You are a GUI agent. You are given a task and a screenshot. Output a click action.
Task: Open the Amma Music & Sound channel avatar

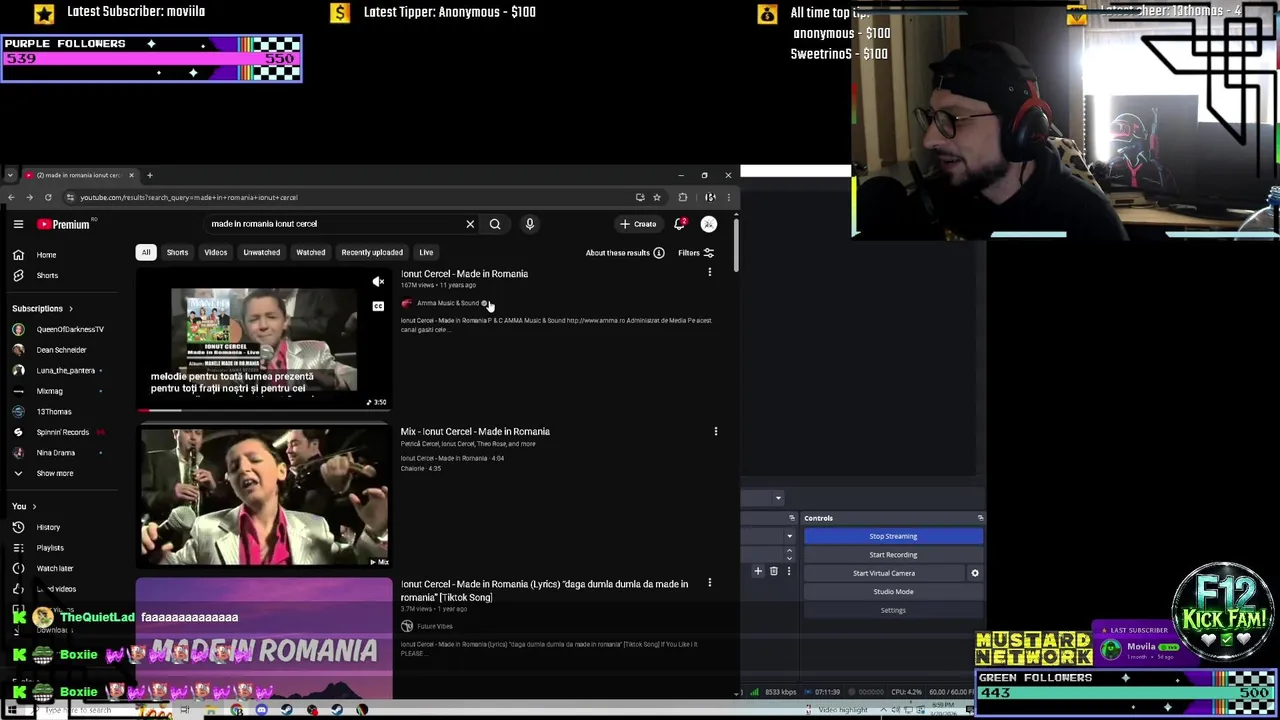[407, 303]
